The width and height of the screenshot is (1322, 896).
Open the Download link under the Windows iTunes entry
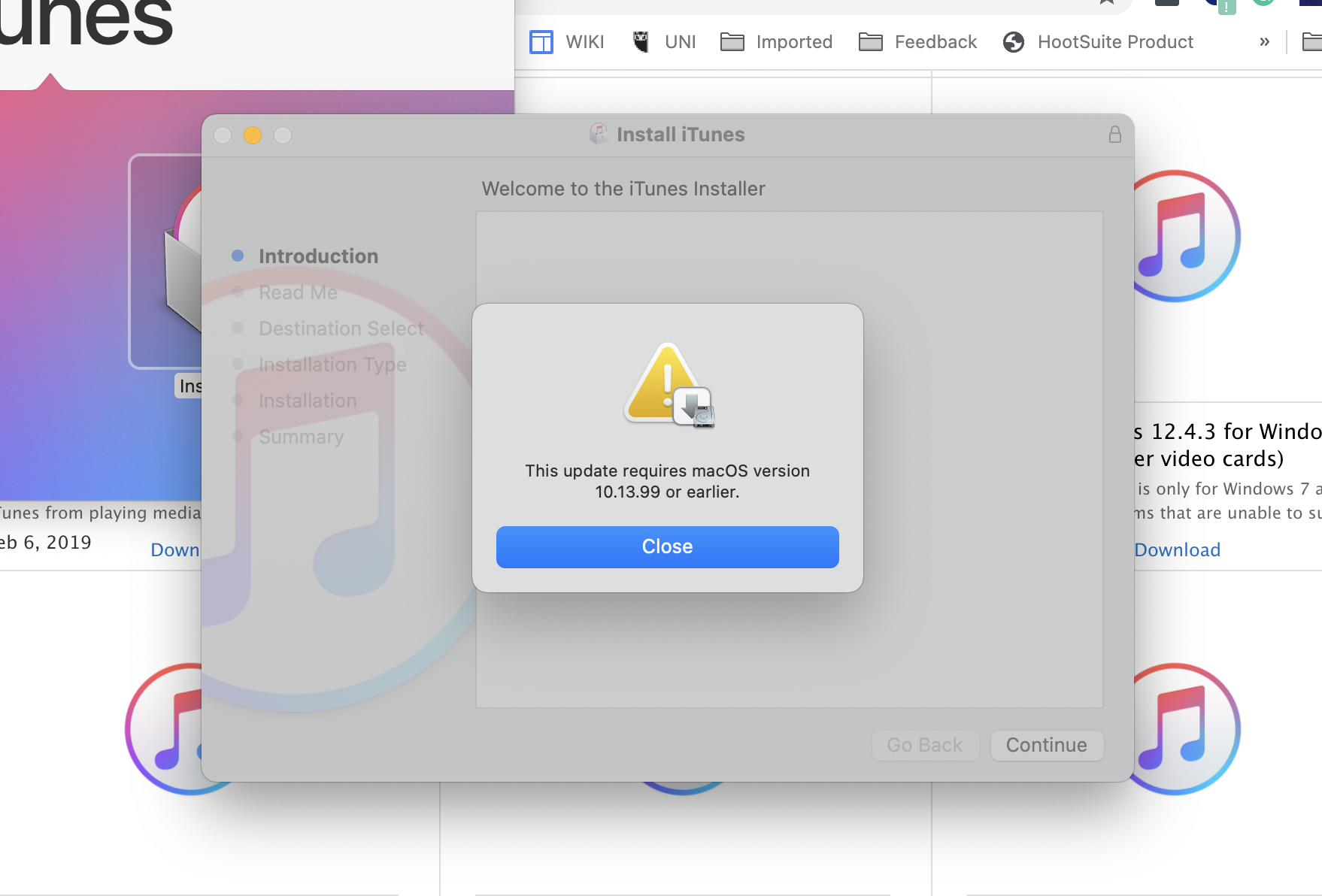point(1178,550)
